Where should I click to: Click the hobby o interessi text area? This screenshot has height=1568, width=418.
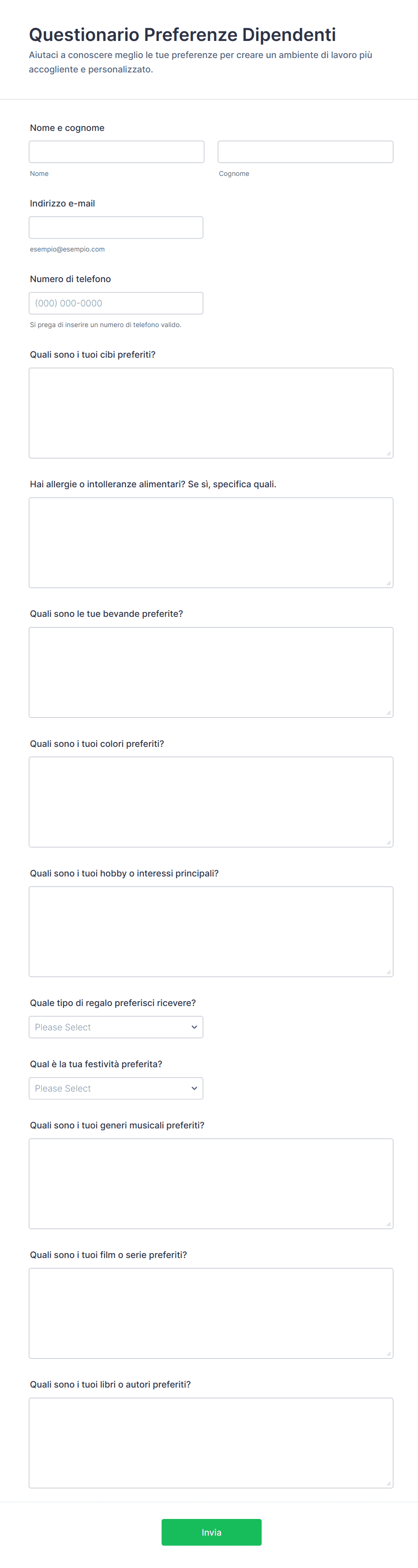tap(210, 931)
